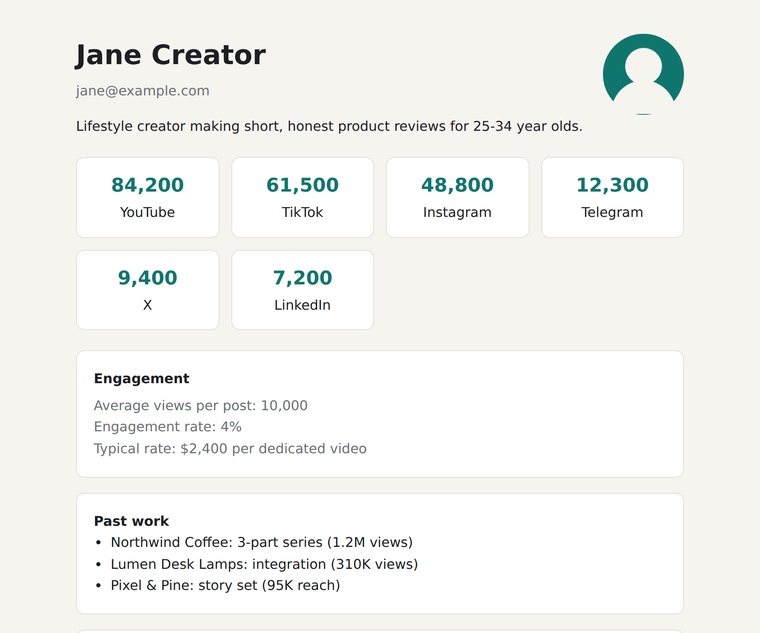Image resolution: width=760 pixels, height=633 pixels.
Task: Click the jane@example.com email address
Action: coord(142,91)
